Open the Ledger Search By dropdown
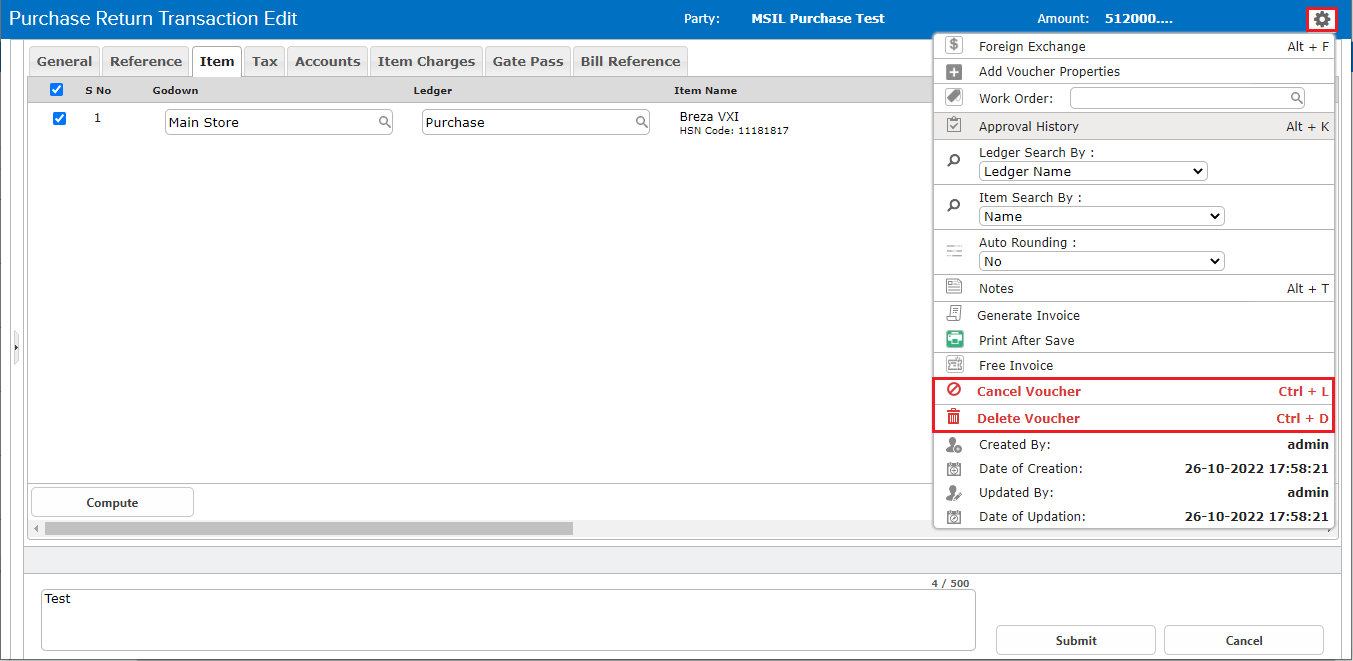 [1093, 171]
